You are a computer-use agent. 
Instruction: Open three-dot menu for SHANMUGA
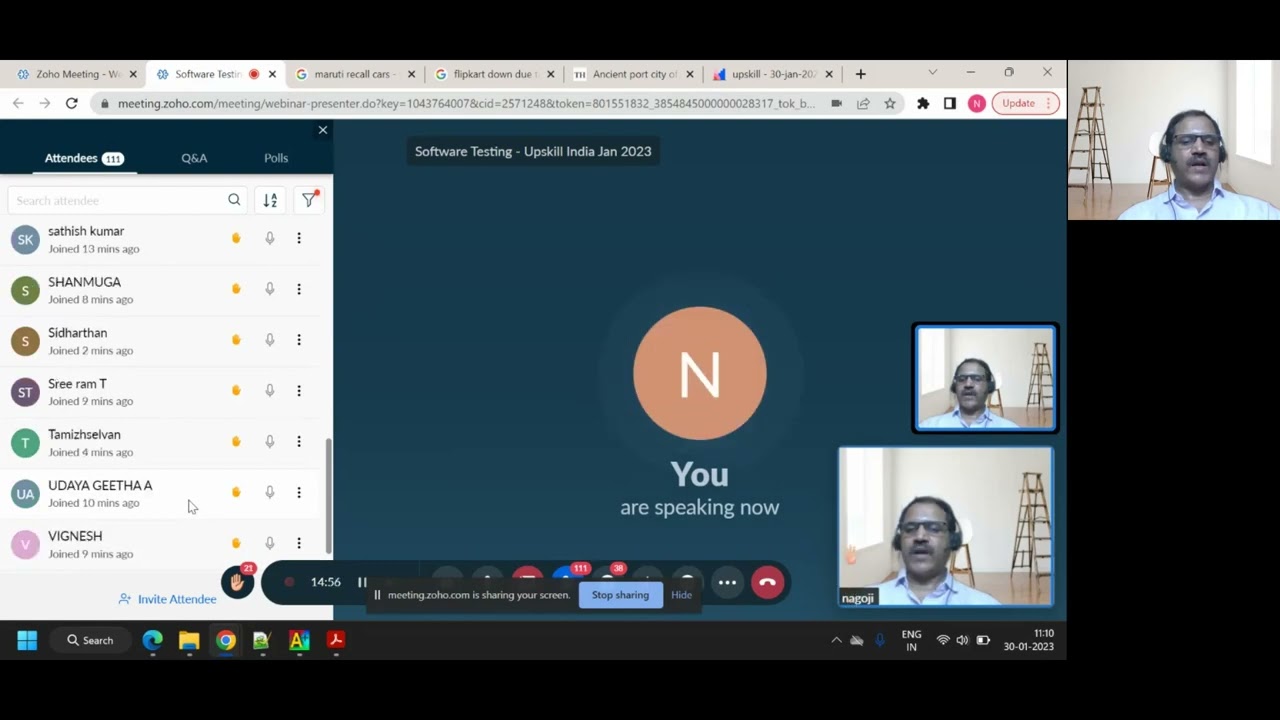coord(298,289)
